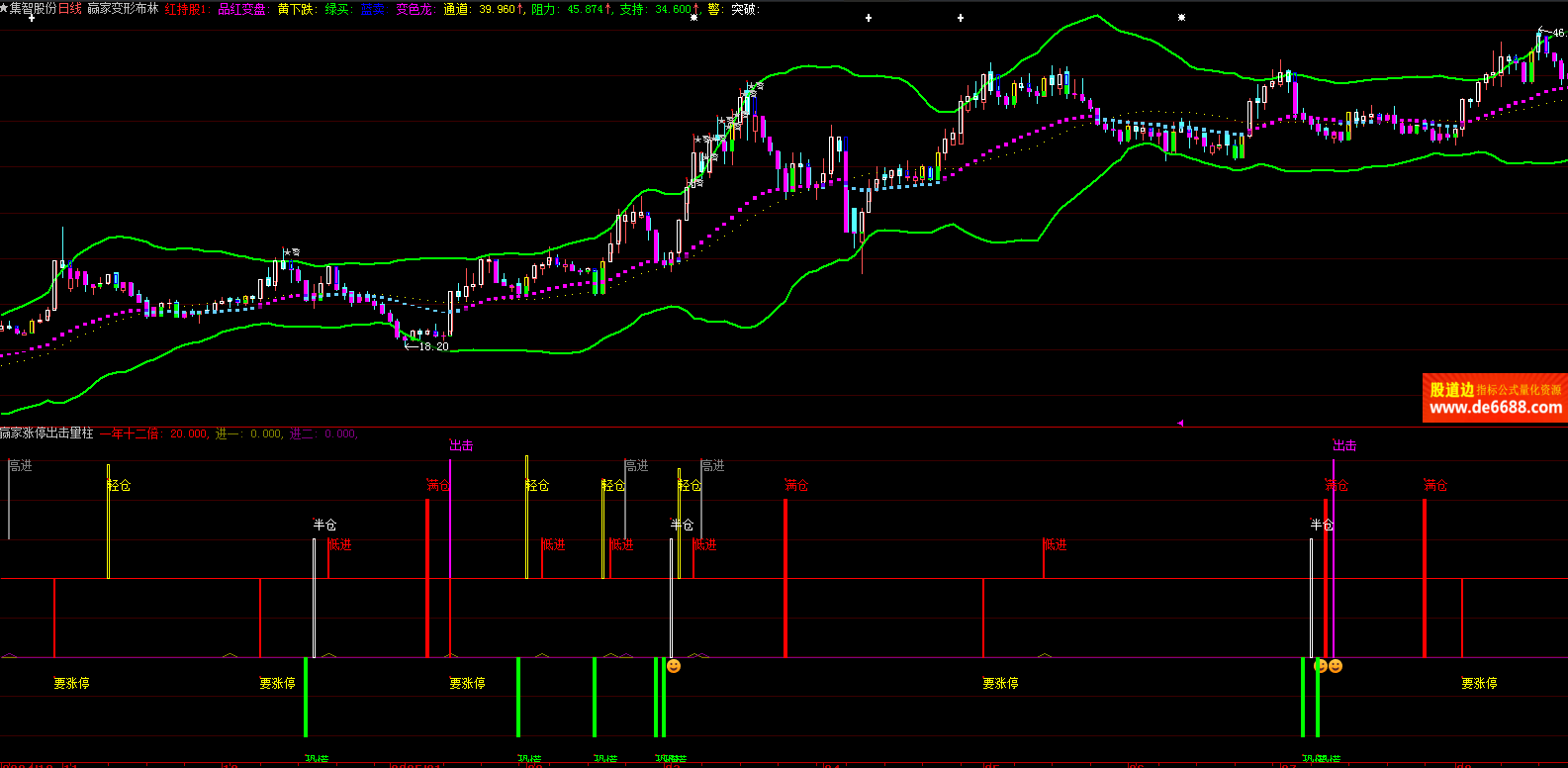The height and width of the screenshot is (768, 1568).
Task: Open the www.de6688.com watermark banner
Action: (1495, 398)
